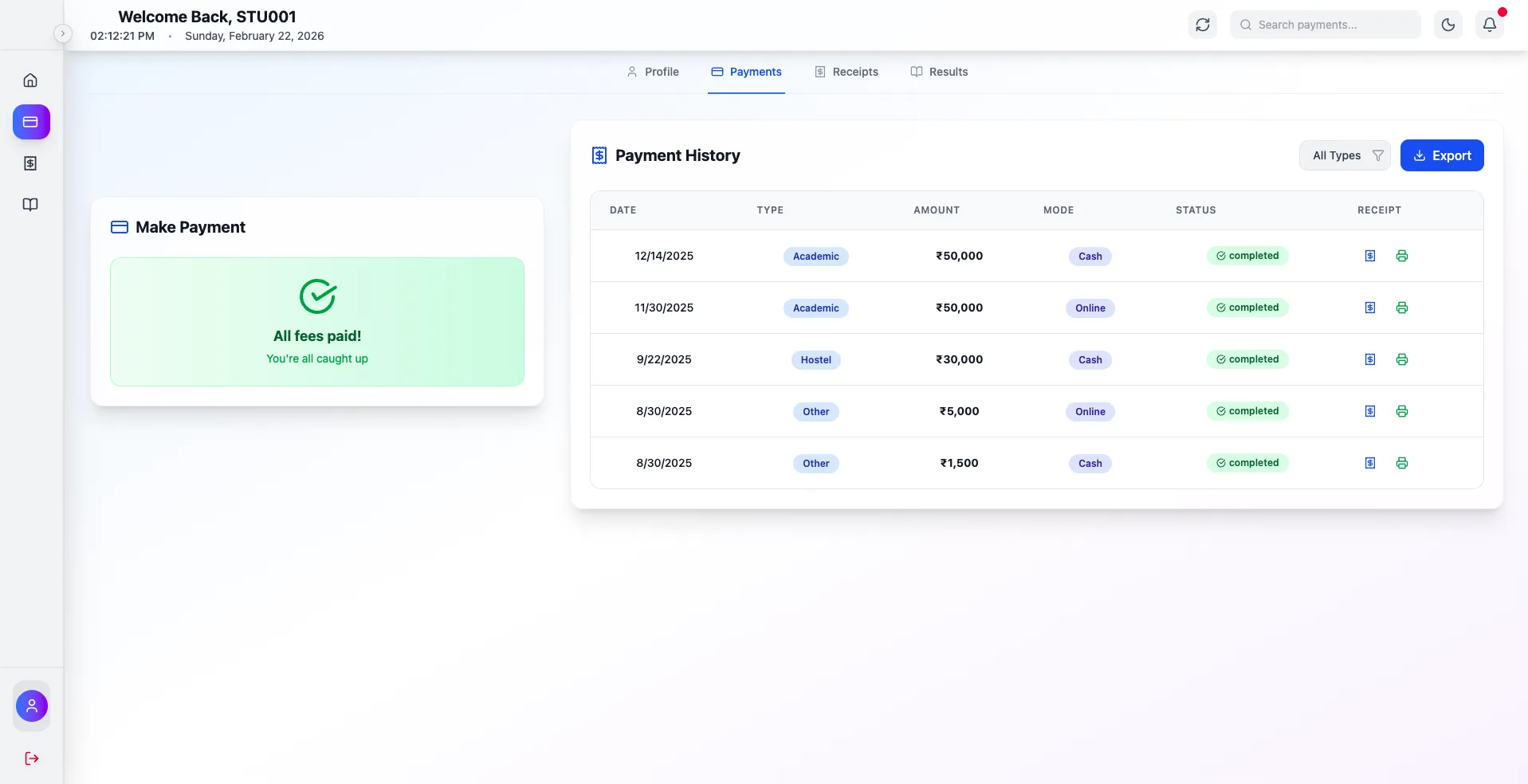The height and width of the screenshot is (784, 1528).
Task: Click the logout icon at sidebar bottom
Action: tap(32, 759)
